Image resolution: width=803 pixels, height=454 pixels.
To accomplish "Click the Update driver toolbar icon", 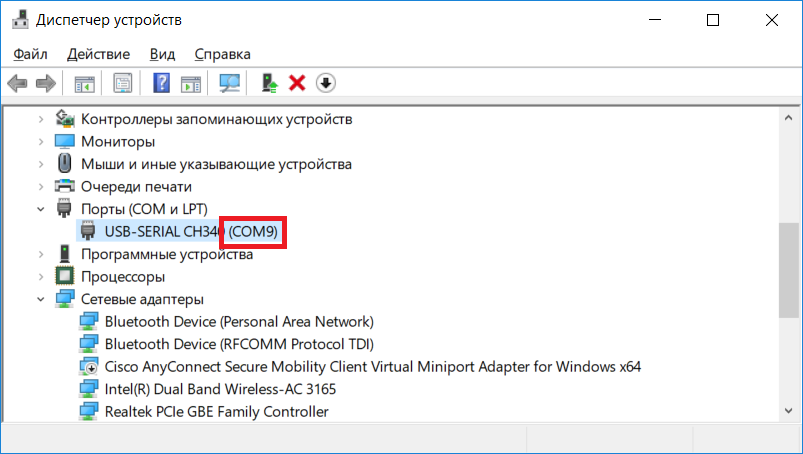I will [x=269, y=83].
